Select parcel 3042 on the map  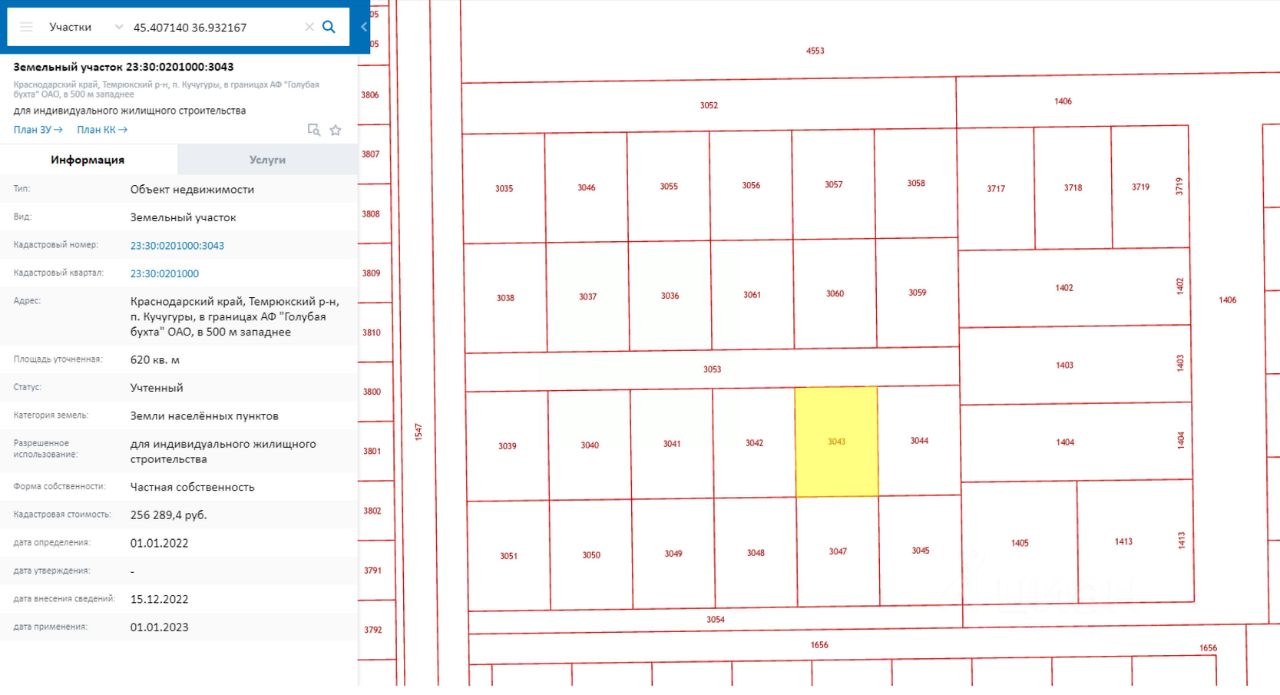tap(754, 443)
